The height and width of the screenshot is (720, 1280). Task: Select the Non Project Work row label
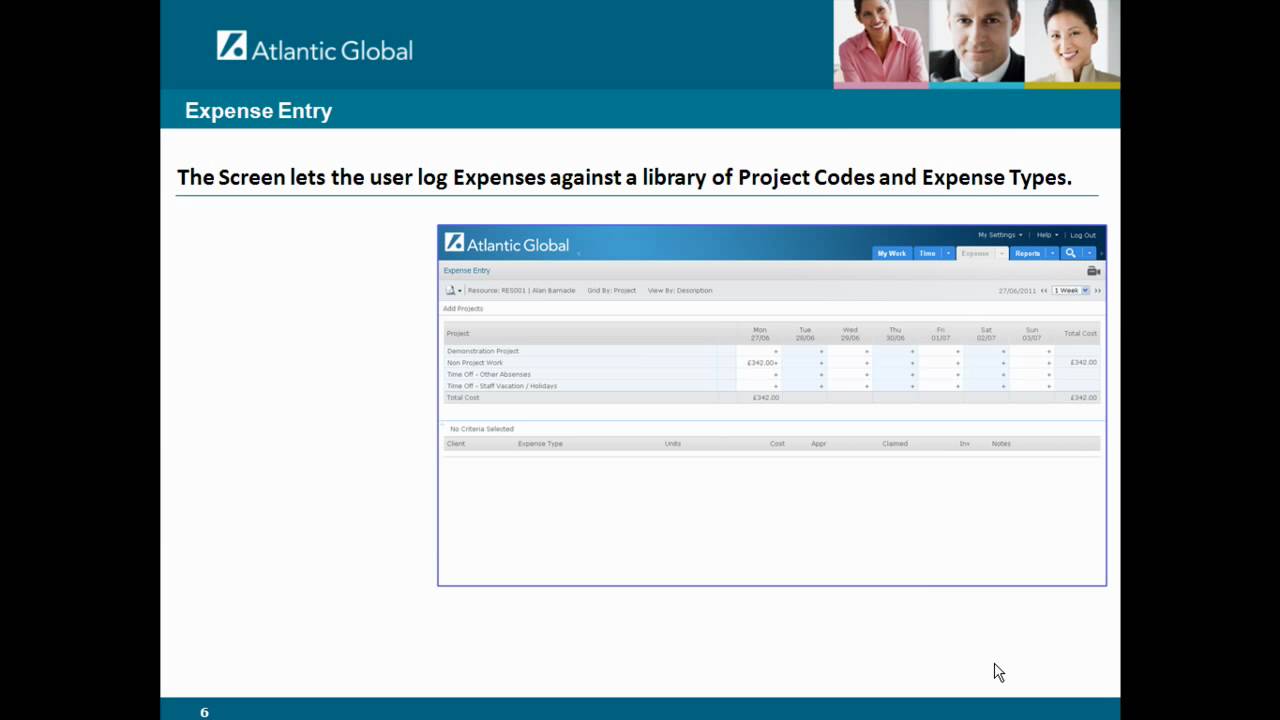[x=475, y=363]
